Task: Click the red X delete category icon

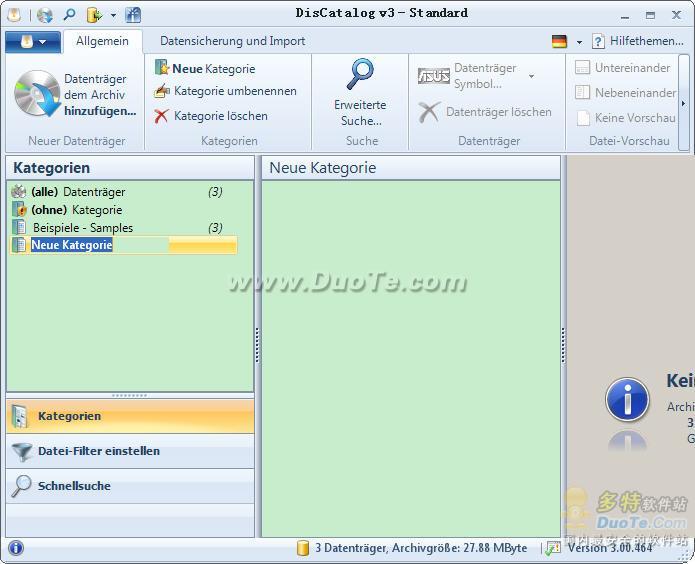Action: 161,116
